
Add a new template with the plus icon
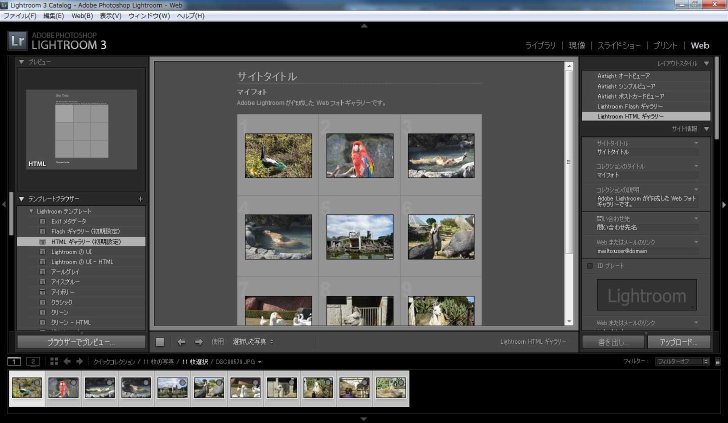pos(140,199)
